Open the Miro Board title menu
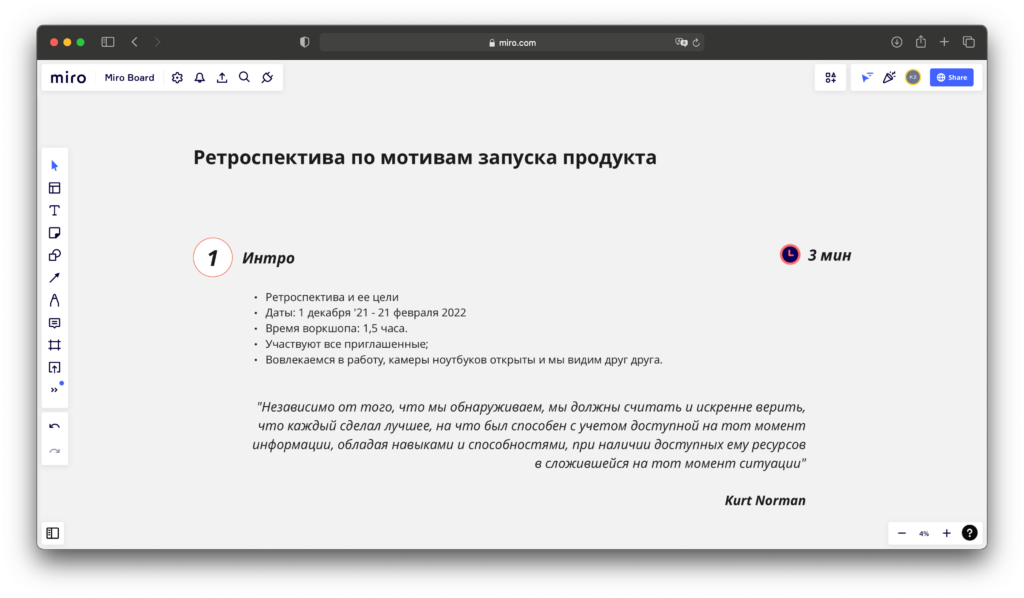This screenshot has width=1024, height=598. pos(129,77)
